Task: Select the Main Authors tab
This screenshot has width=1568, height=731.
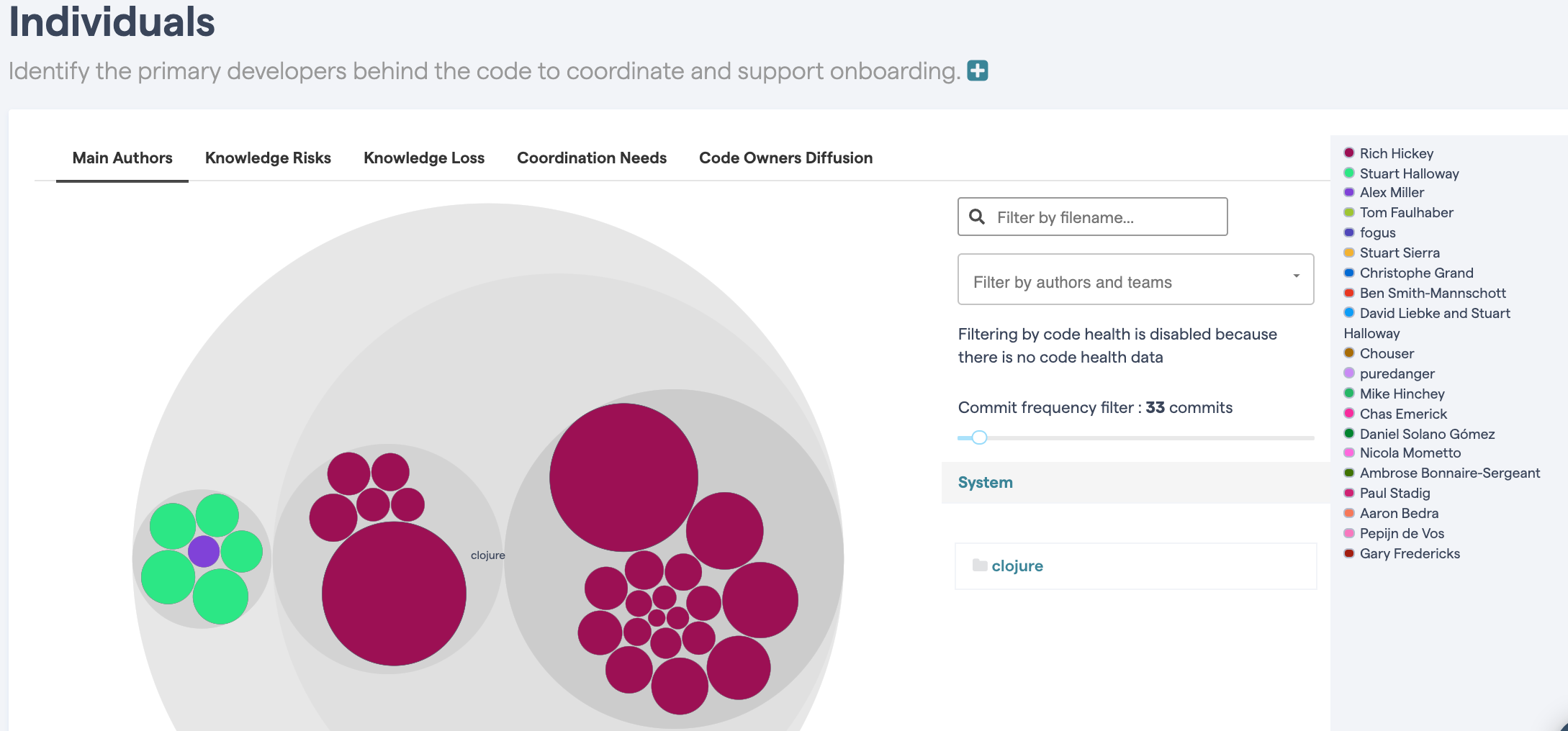Action: click(122, 158)
